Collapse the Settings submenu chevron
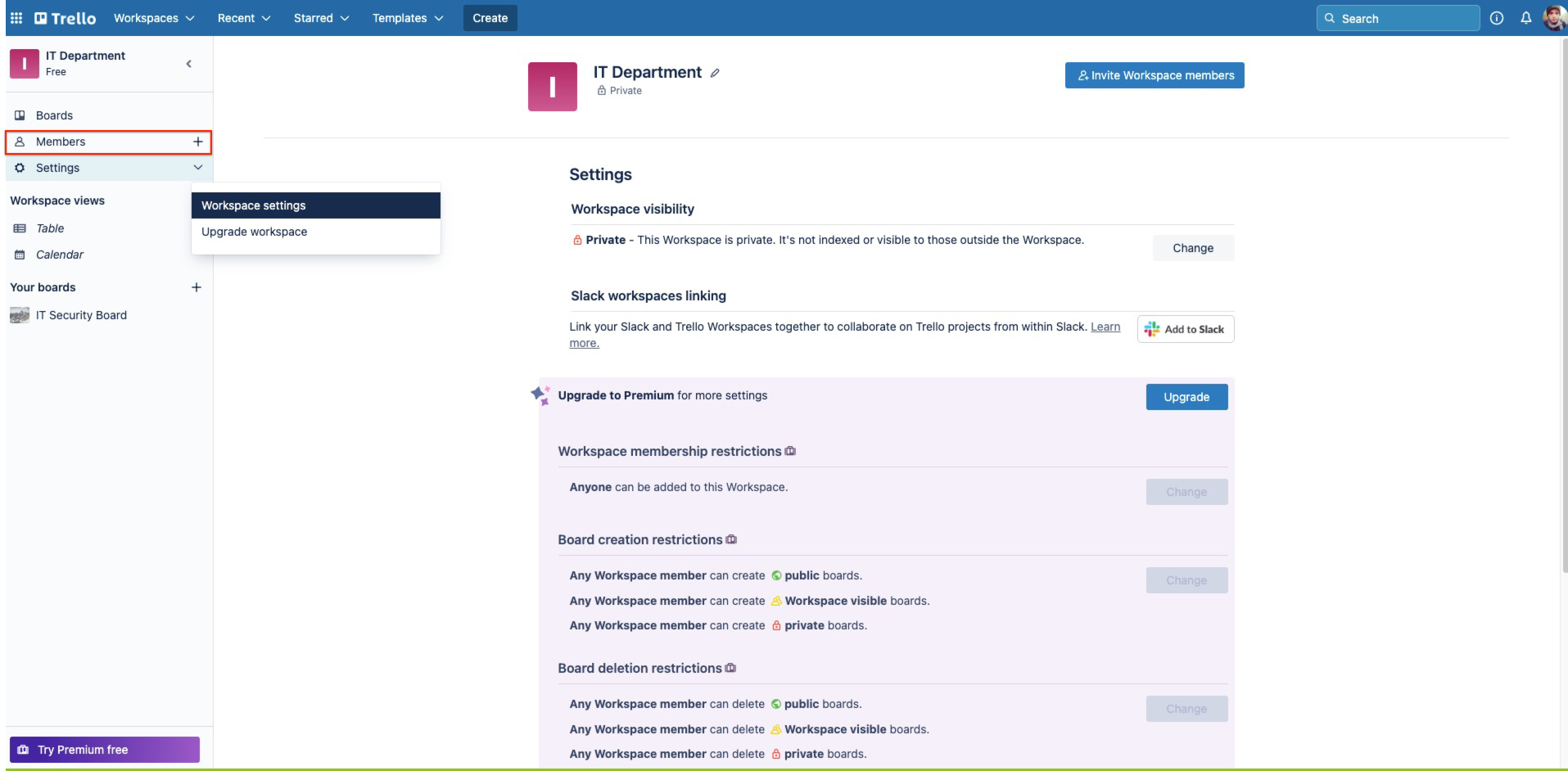 pos(197,168)
